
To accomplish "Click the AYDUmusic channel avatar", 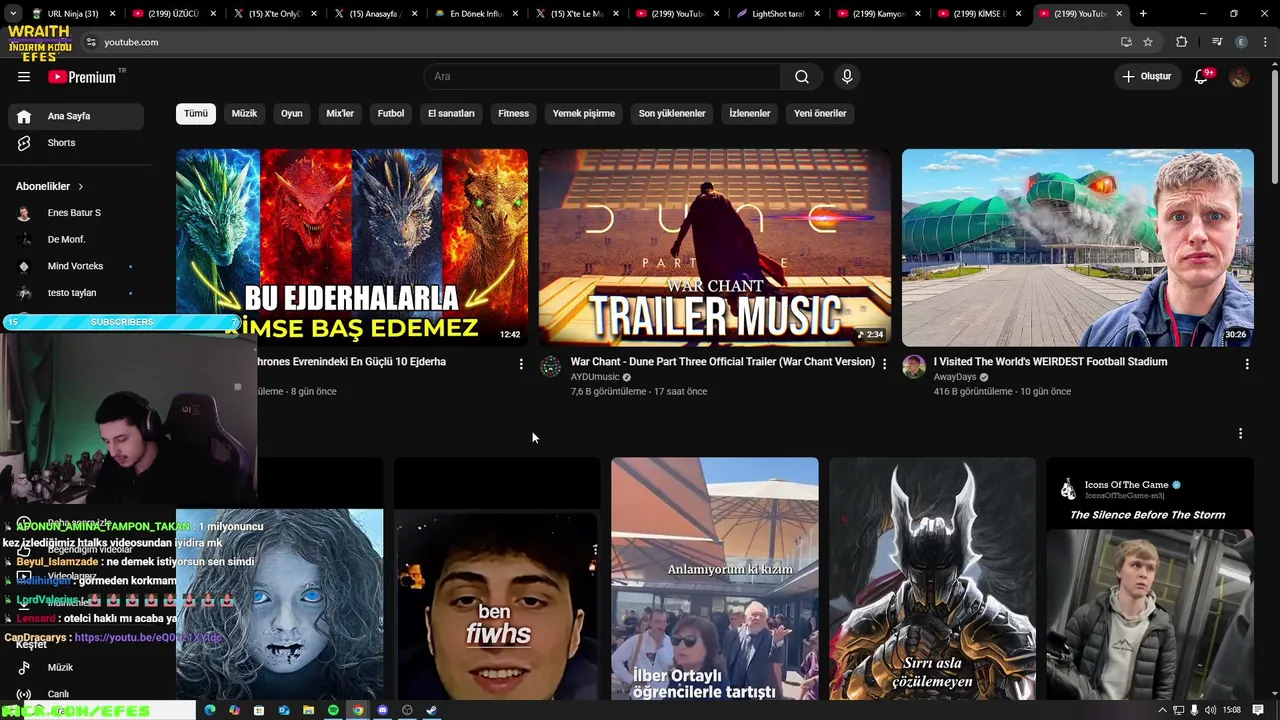I will 551,367.
